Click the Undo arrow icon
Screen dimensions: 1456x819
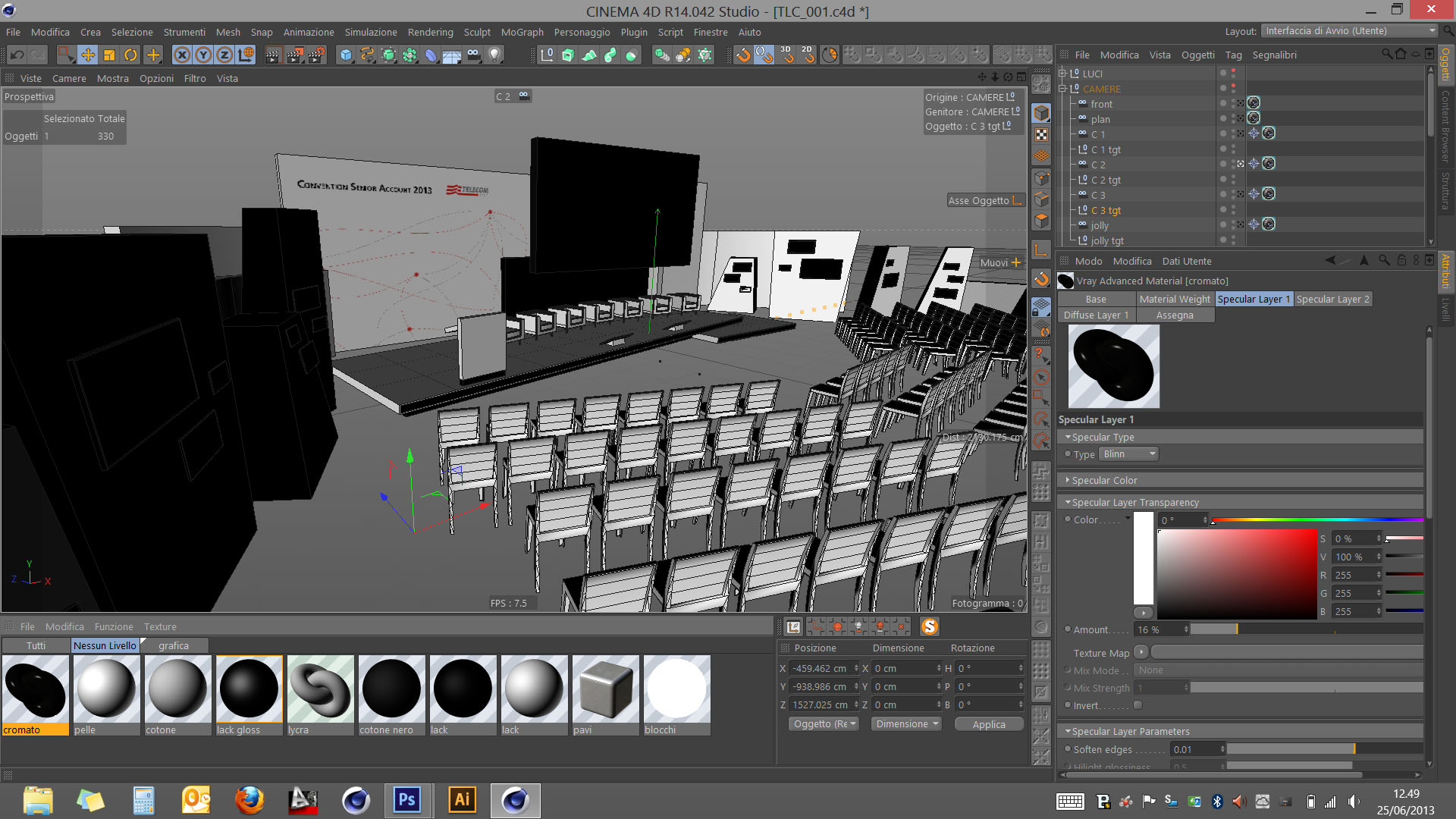17,55
